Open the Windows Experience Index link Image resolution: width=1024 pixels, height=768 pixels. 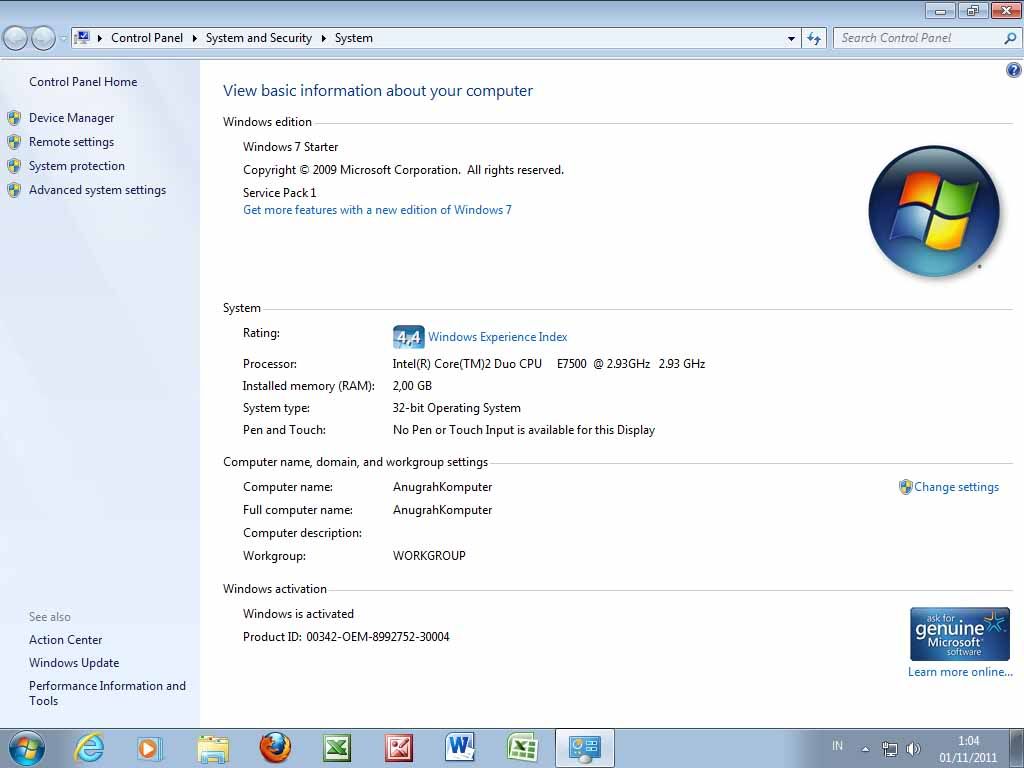tap(498, 337)
